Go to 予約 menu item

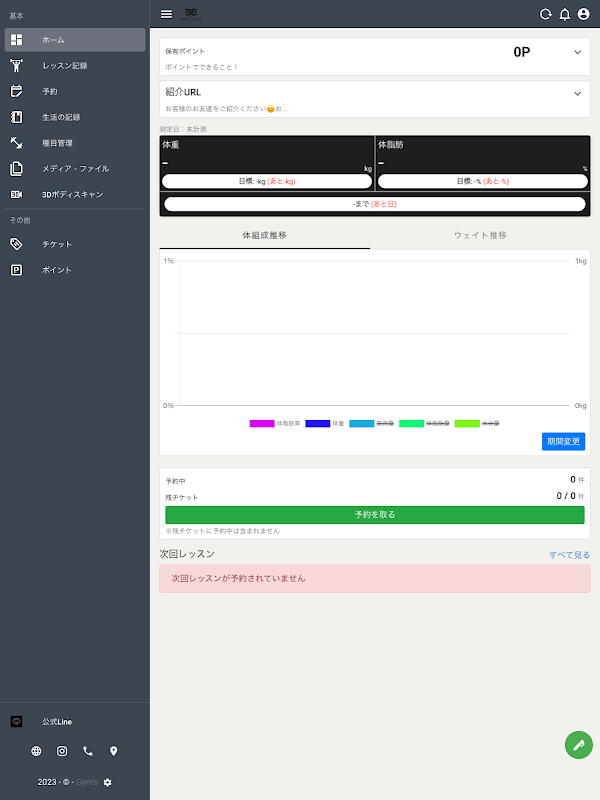75,91
